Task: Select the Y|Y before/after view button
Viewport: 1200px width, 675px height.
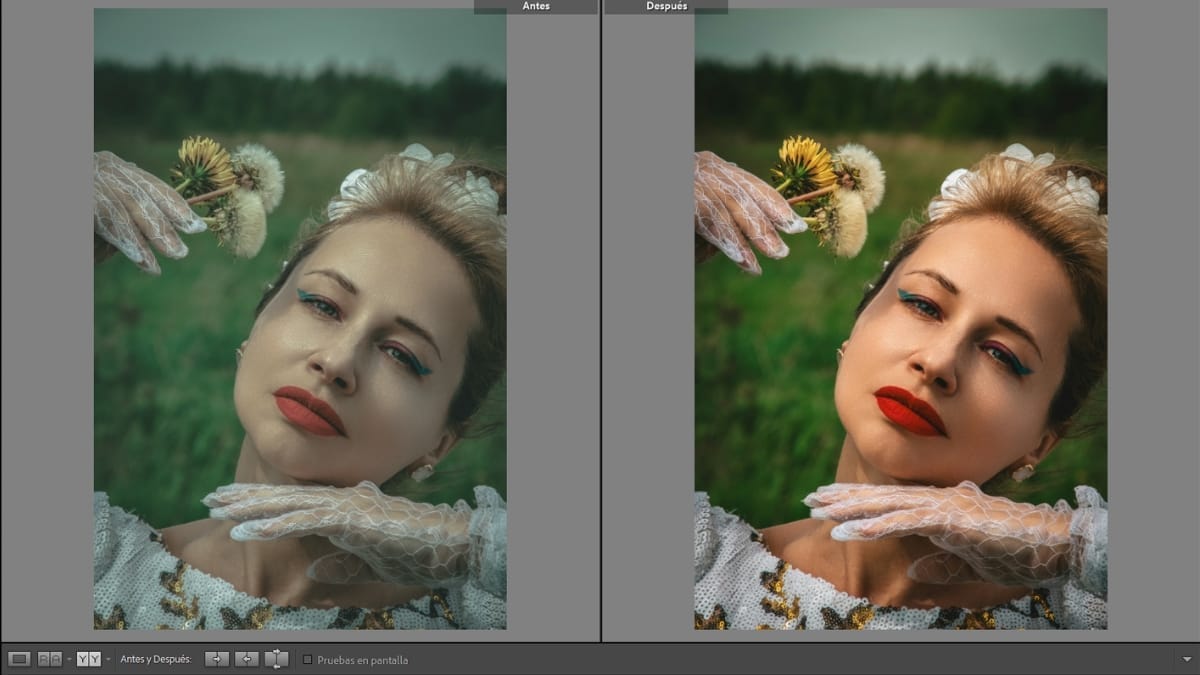Action: click(88, 659)
